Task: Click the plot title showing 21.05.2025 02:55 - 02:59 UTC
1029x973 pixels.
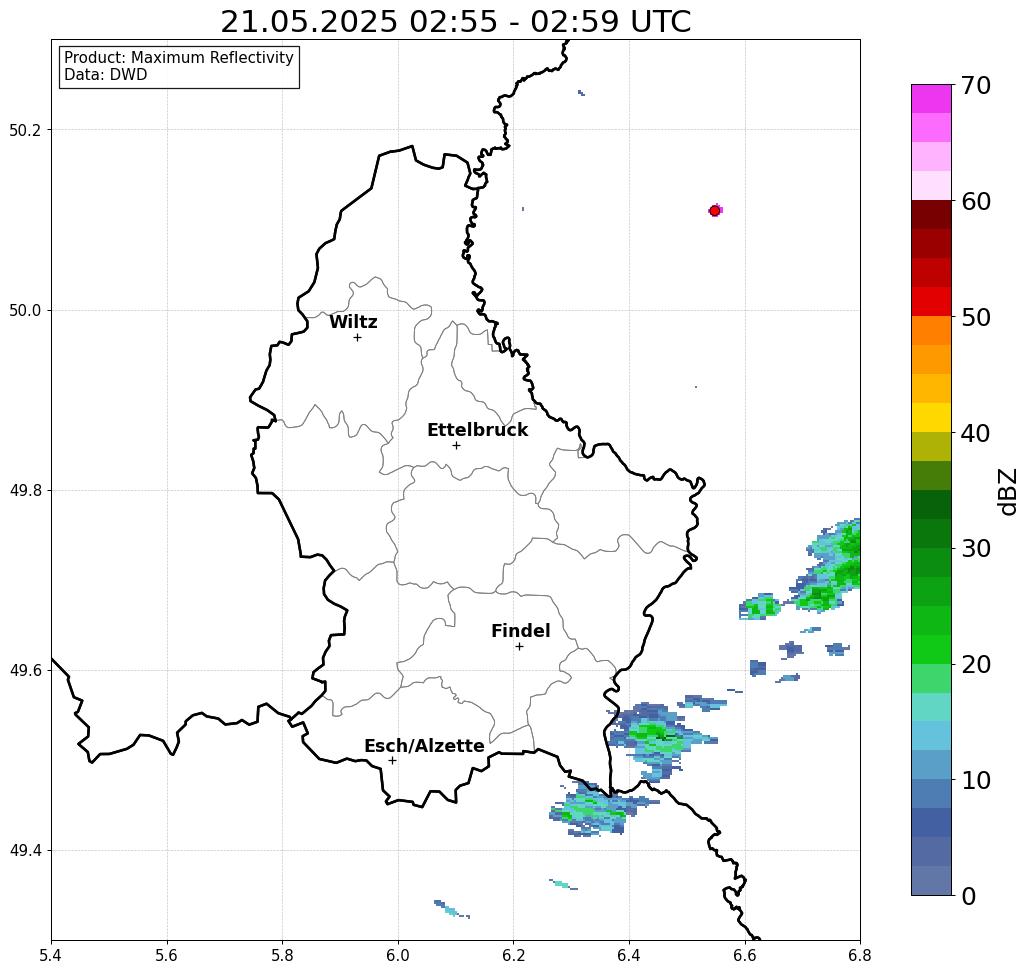Action: [x=455, y=22]
